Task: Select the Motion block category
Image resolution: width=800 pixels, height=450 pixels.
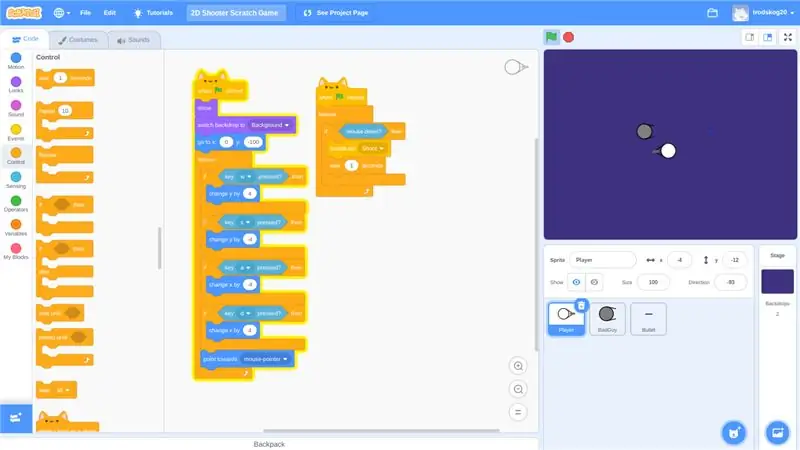Action: [x=16, y=61]
